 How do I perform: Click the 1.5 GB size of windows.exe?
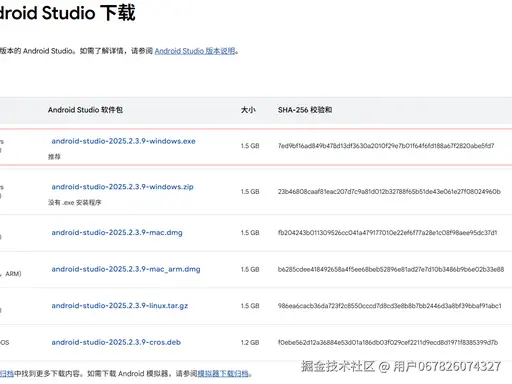pos(250,146)
